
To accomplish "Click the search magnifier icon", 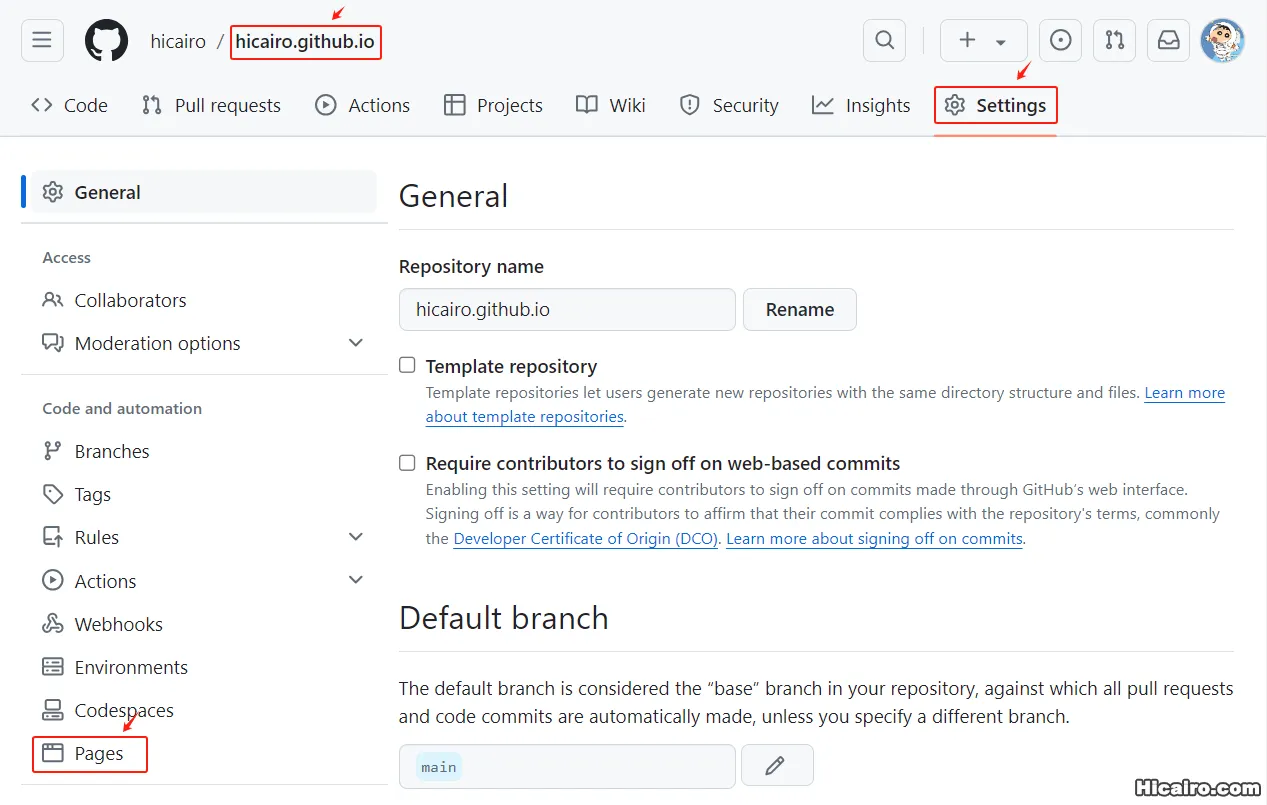I will (884, 40).
